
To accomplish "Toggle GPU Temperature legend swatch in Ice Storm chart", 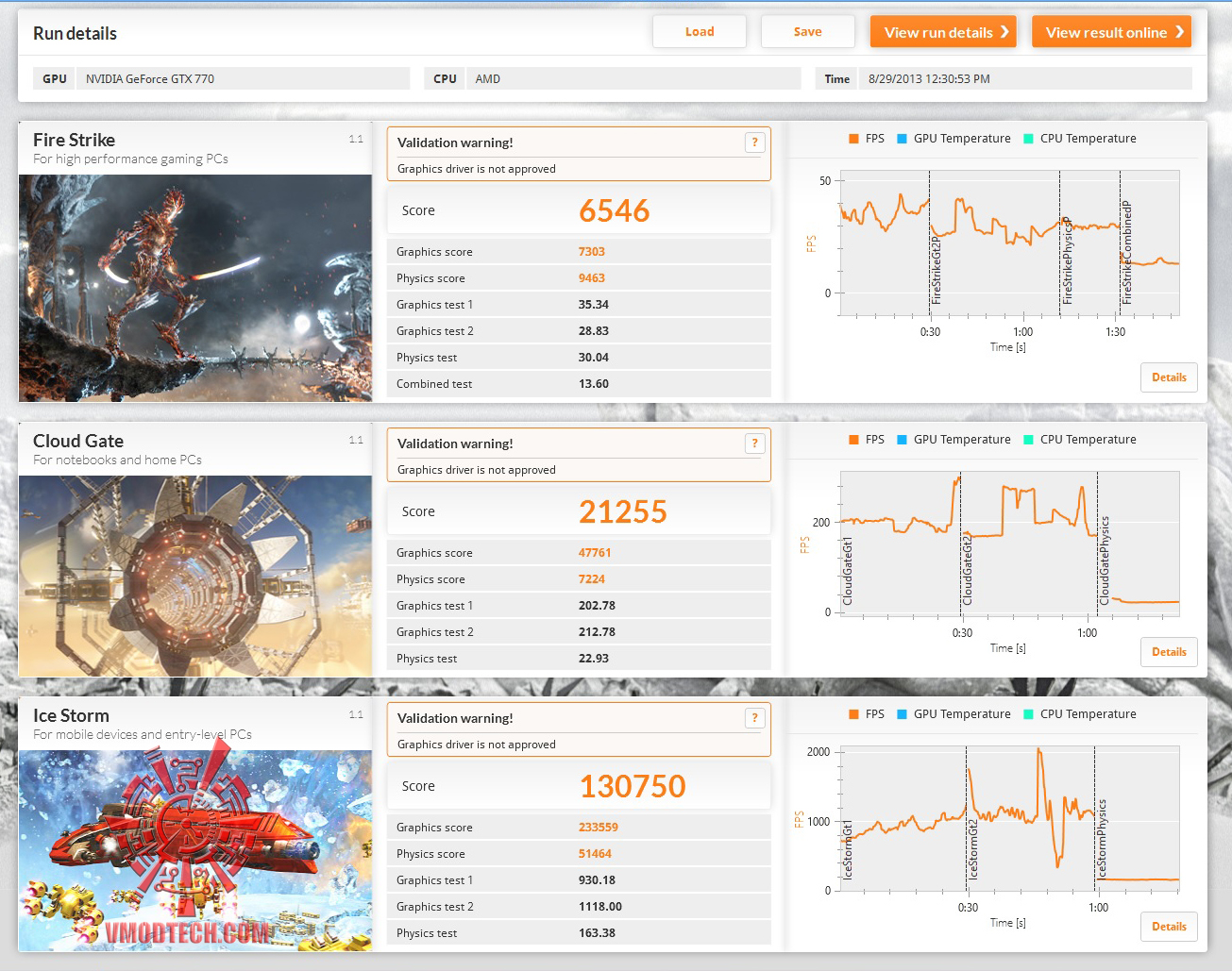I will click(x=902, y=714).
